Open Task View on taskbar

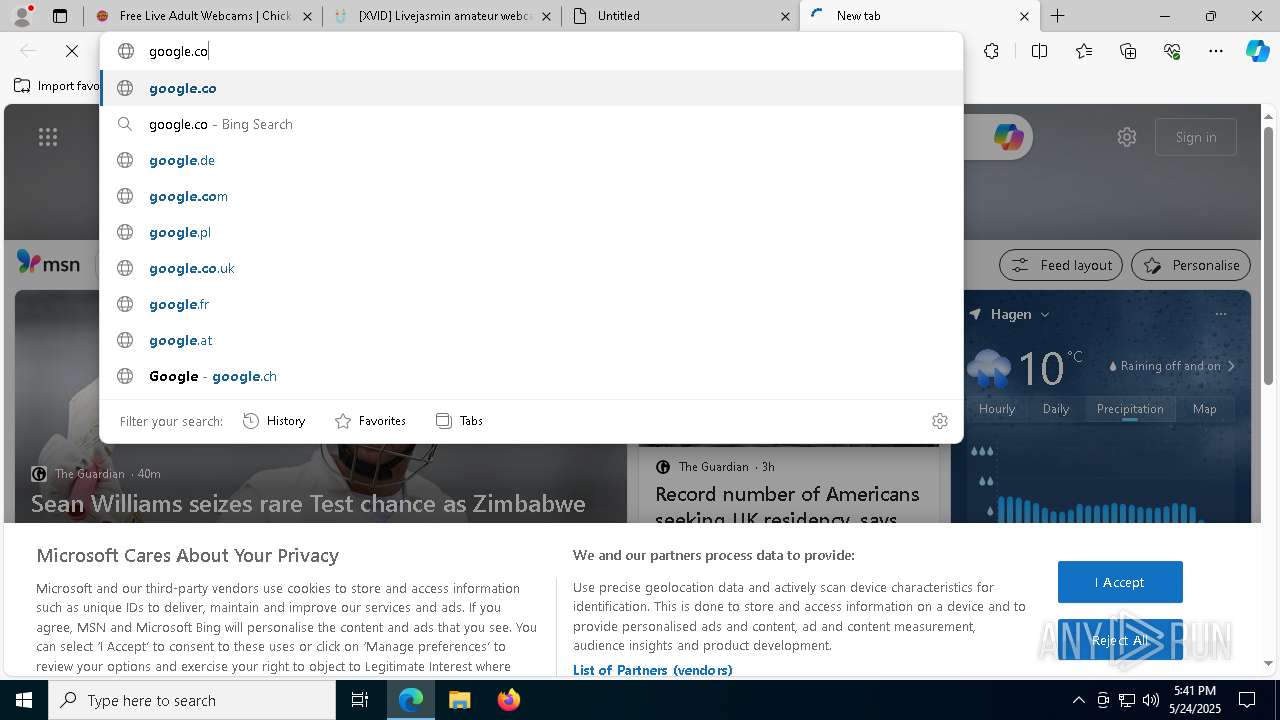pyautogui.click(x=360, y=700)
